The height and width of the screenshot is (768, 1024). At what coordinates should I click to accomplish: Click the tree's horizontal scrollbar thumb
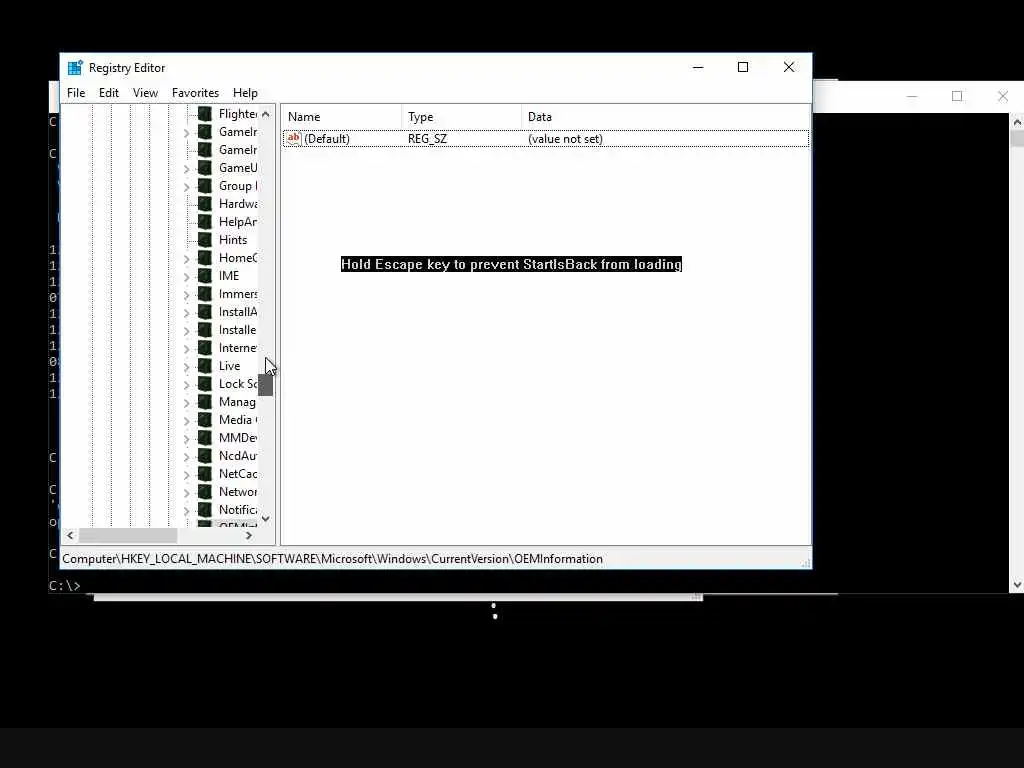pos(128,536)
